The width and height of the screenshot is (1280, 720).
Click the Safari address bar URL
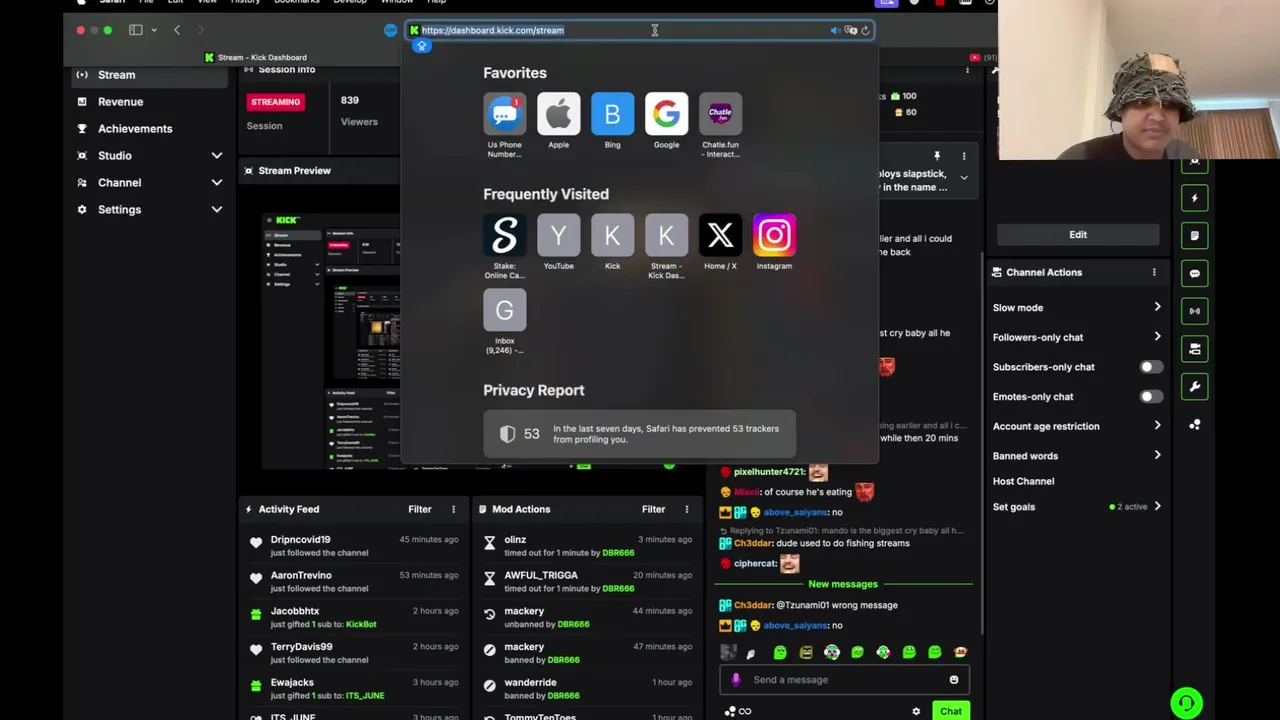coord(492,30)
